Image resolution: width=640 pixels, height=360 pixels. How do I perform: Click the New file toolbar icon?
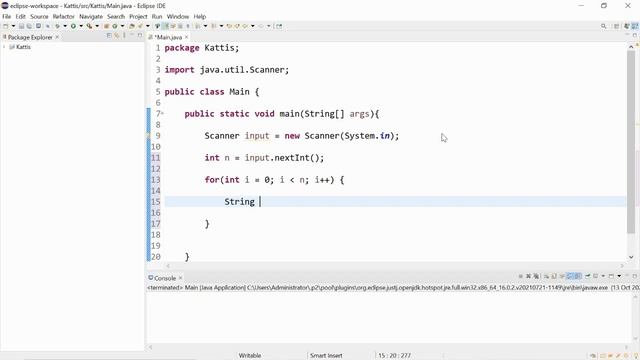pos(5,26)
